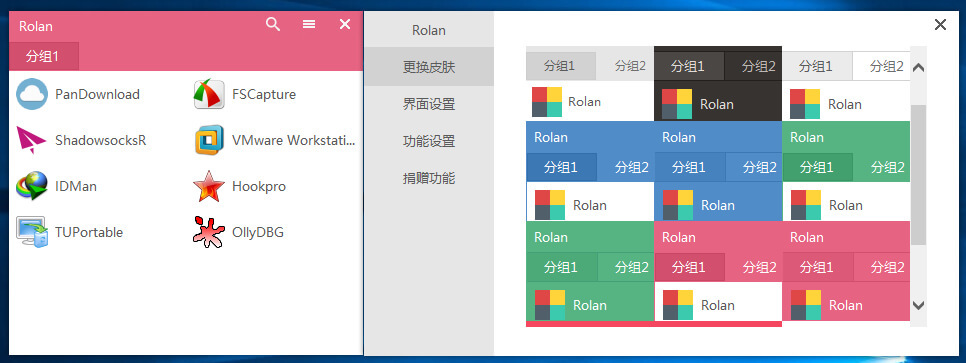This screenshot has height=363, width=966.
Task: Select the all-blue skin thumbnail
Action: coord(718,171)
